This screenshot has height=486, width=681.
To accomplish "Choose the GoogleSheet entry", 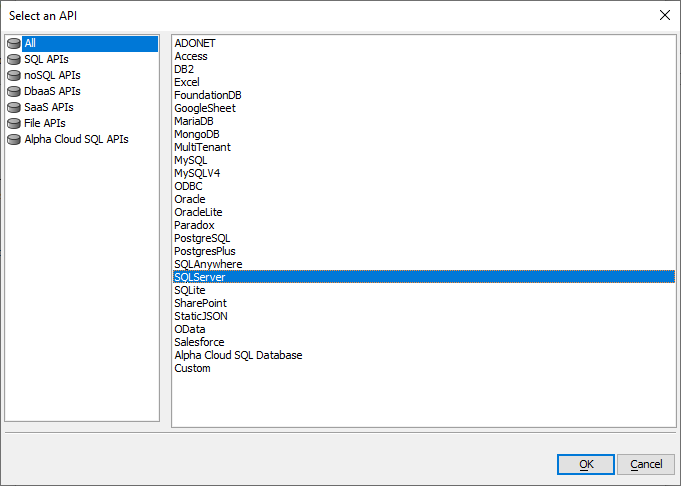I will pyautogui.click(x=205, y=109).
